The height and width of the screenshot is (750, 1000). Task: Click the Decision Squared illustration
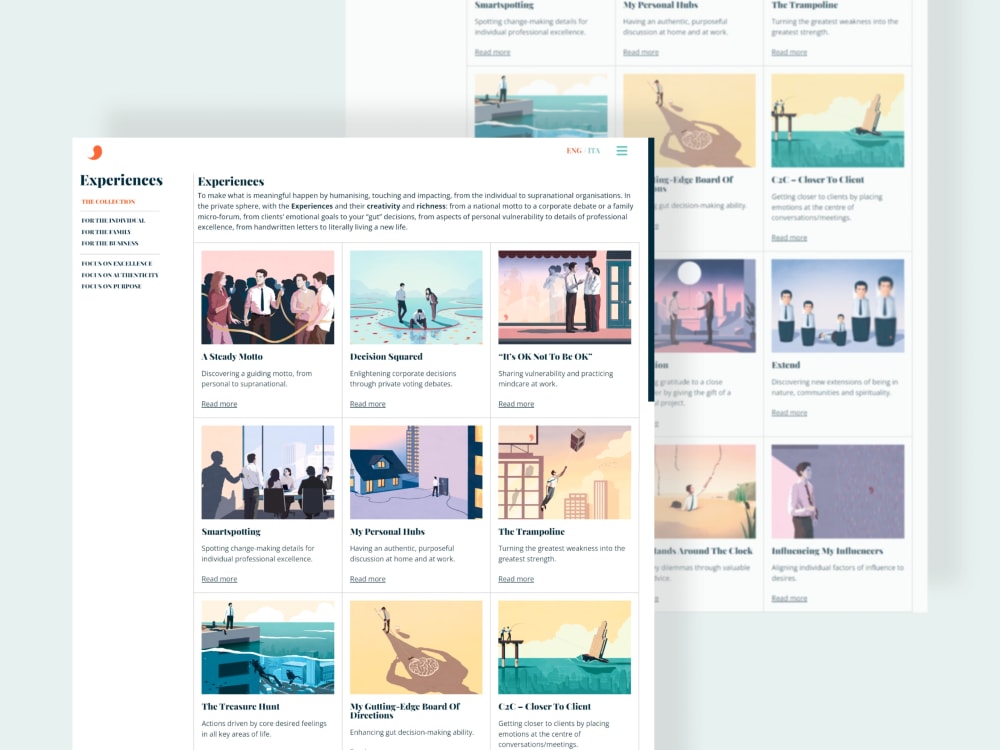coord(416,297)
